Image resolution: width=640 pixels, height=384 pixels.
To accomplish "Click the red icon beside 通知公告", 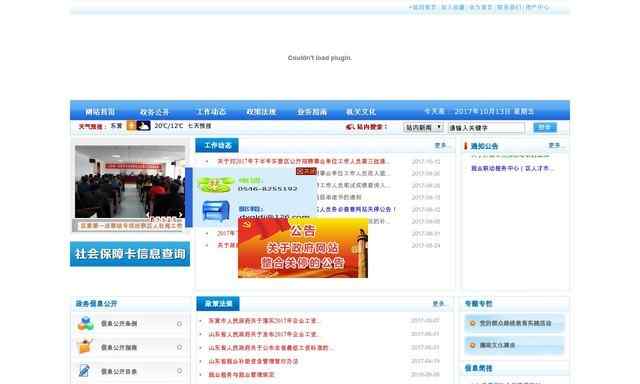I will [x=466, y=146].
